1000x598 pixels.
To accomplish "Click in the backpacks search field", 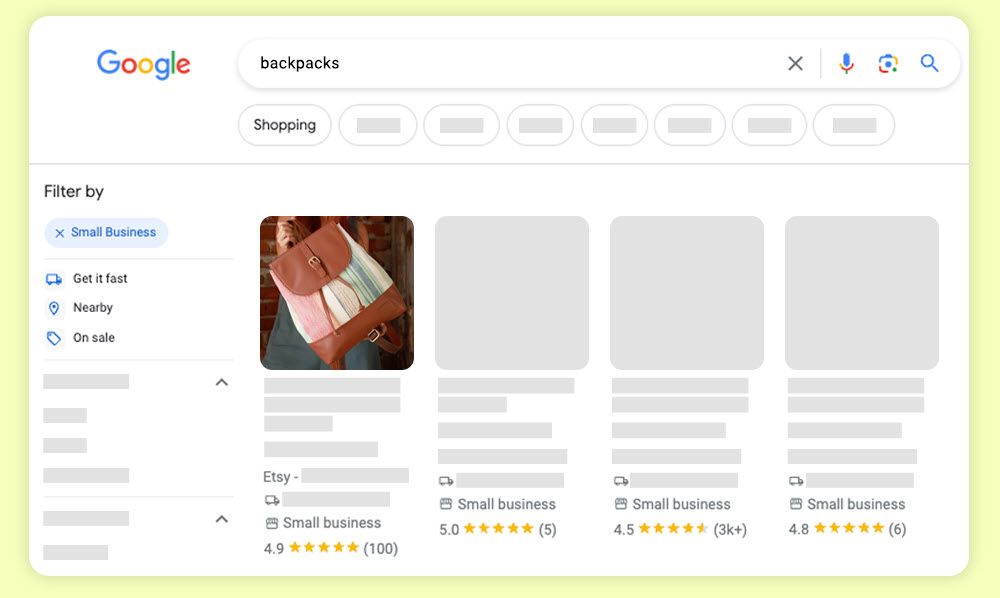I will 510,63.
